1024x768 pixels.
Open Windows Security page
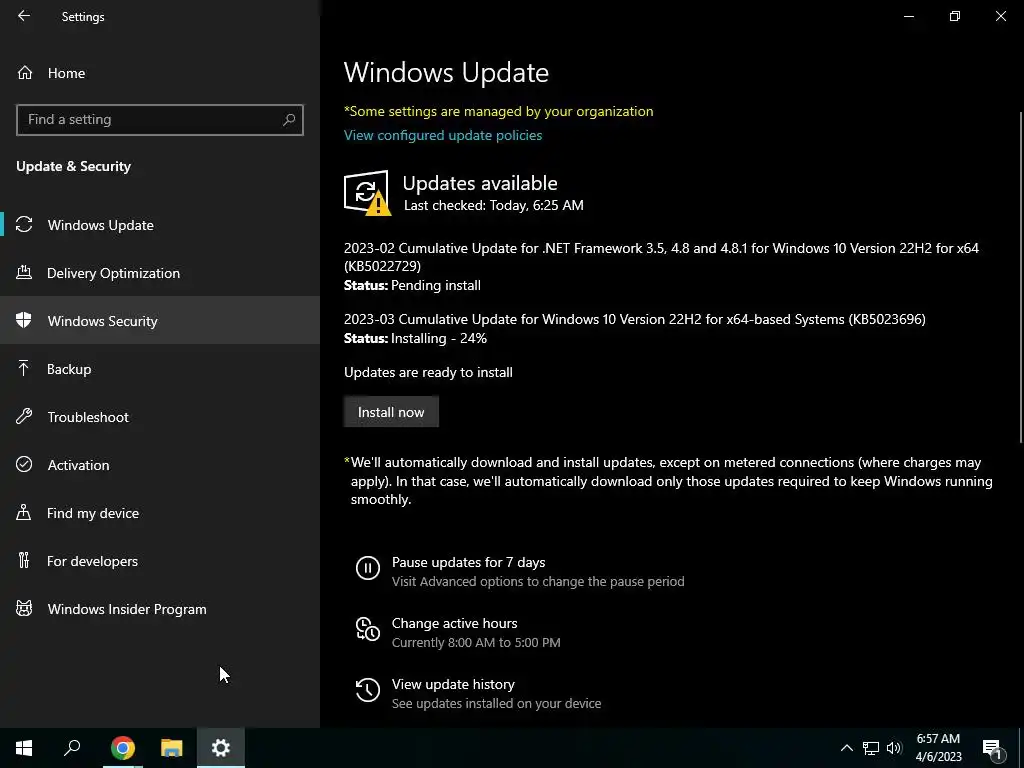160,321
